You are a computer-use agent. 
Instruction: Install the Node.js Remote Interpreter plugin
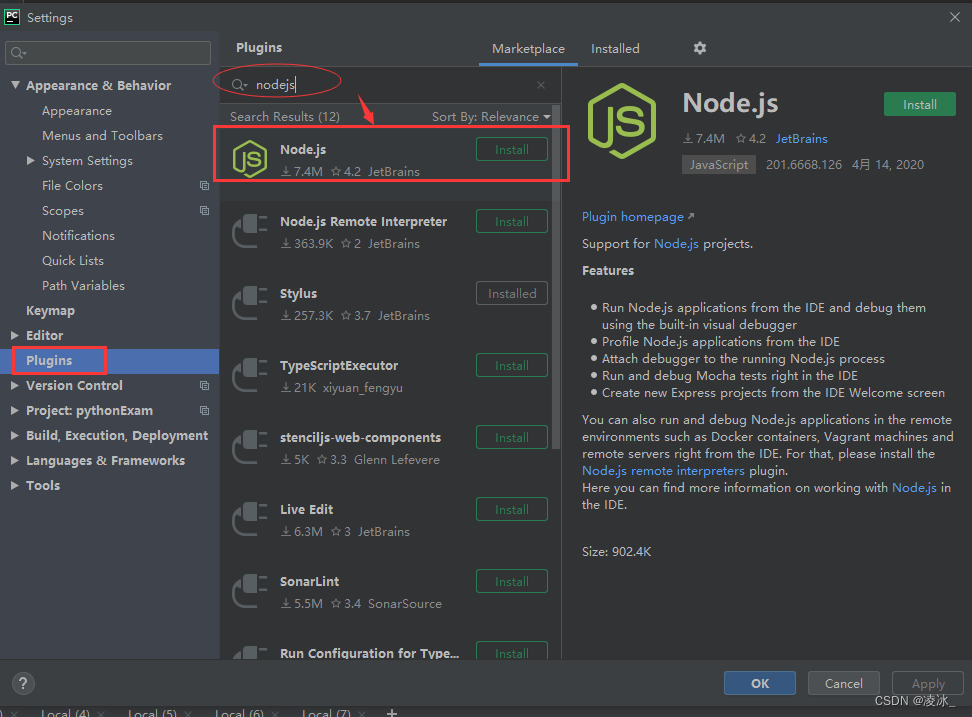[x=511, y=221]
